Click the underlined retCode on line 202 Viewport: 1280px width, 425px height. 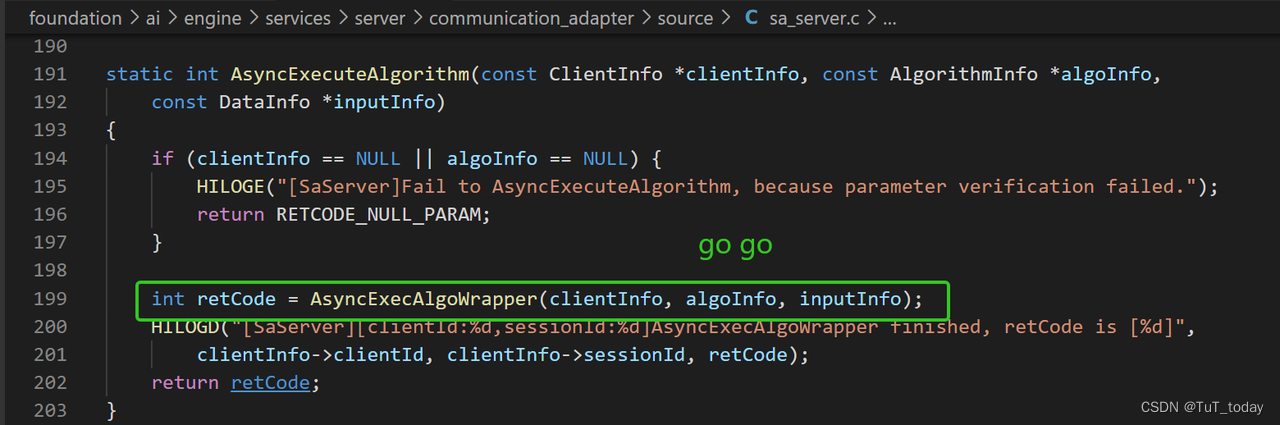(270, 382)
